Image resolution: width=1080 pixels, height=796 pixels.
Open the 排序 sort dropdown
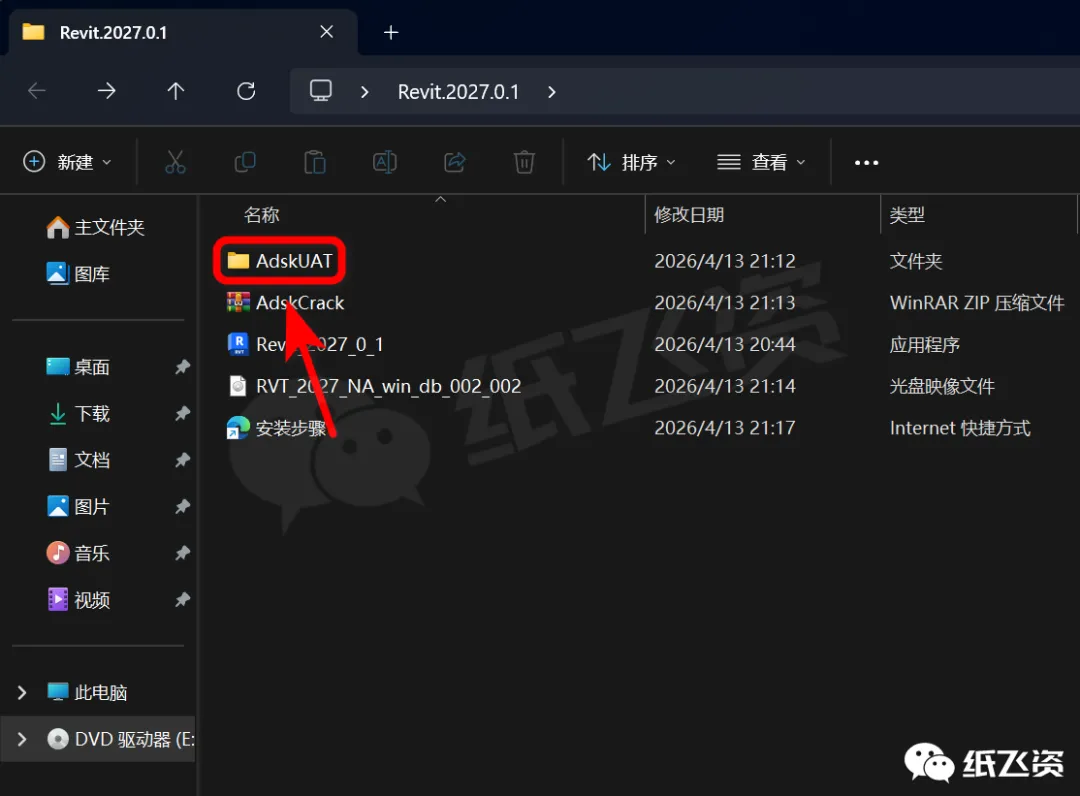coord(631,162)
